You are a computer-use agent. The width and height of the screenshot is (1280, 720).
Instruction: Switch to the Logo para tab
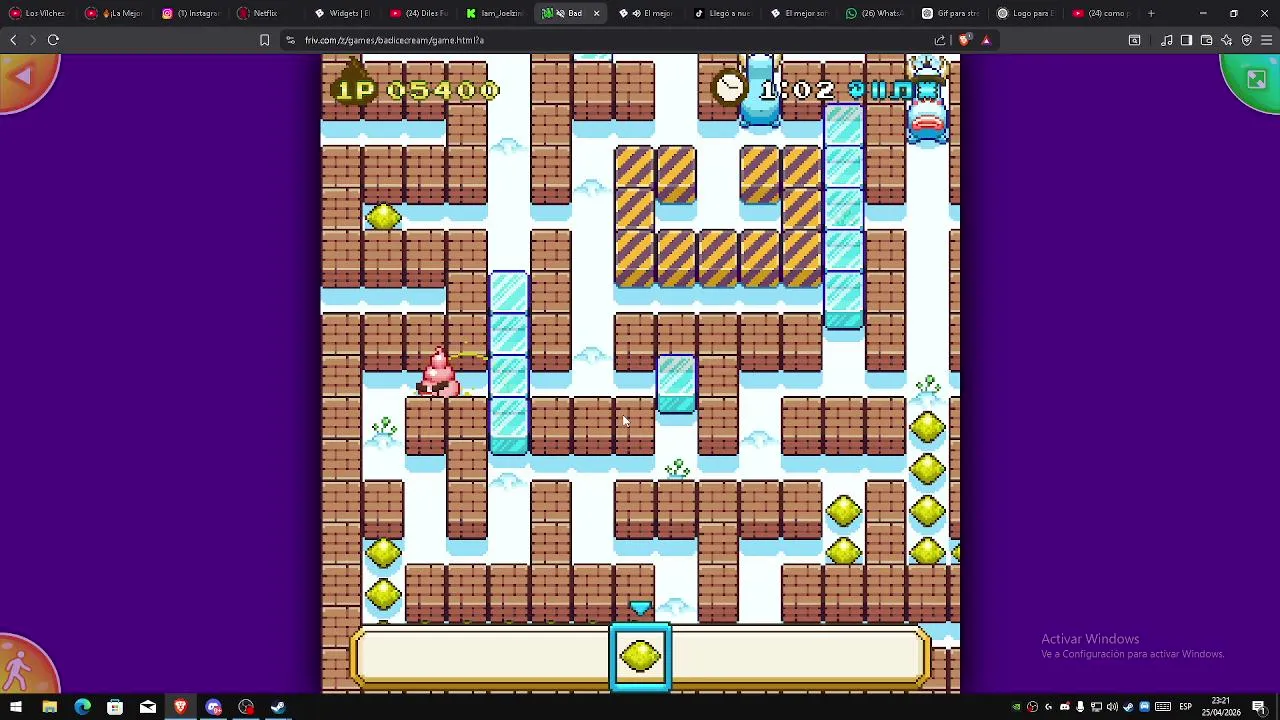(1027, 13)
